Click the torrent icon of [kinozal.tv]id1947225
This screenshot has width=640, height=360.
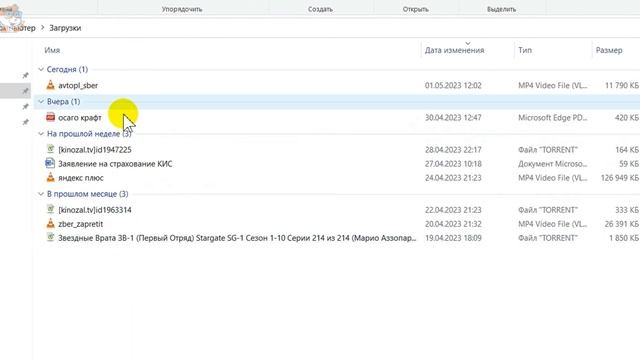tap(50, 149)
